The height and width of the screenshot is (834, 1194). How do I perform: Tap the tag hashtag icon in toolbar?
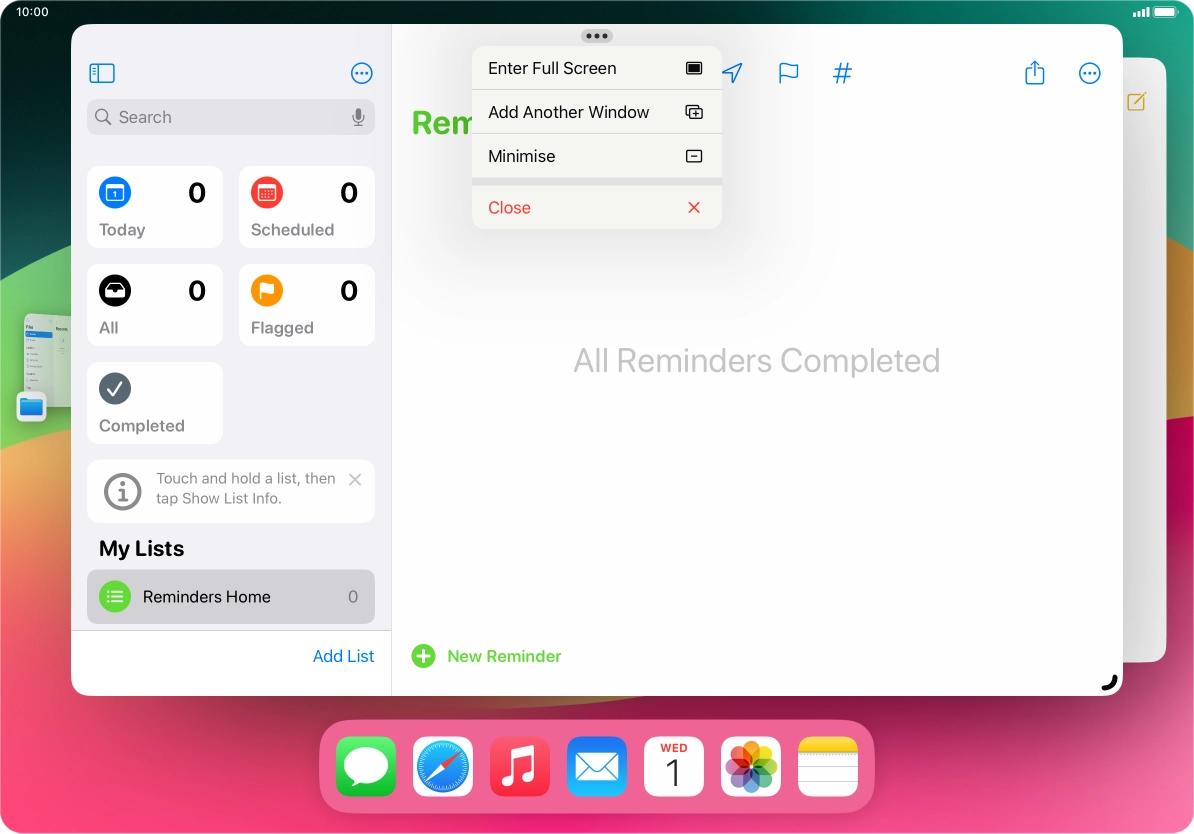(842, 73)
